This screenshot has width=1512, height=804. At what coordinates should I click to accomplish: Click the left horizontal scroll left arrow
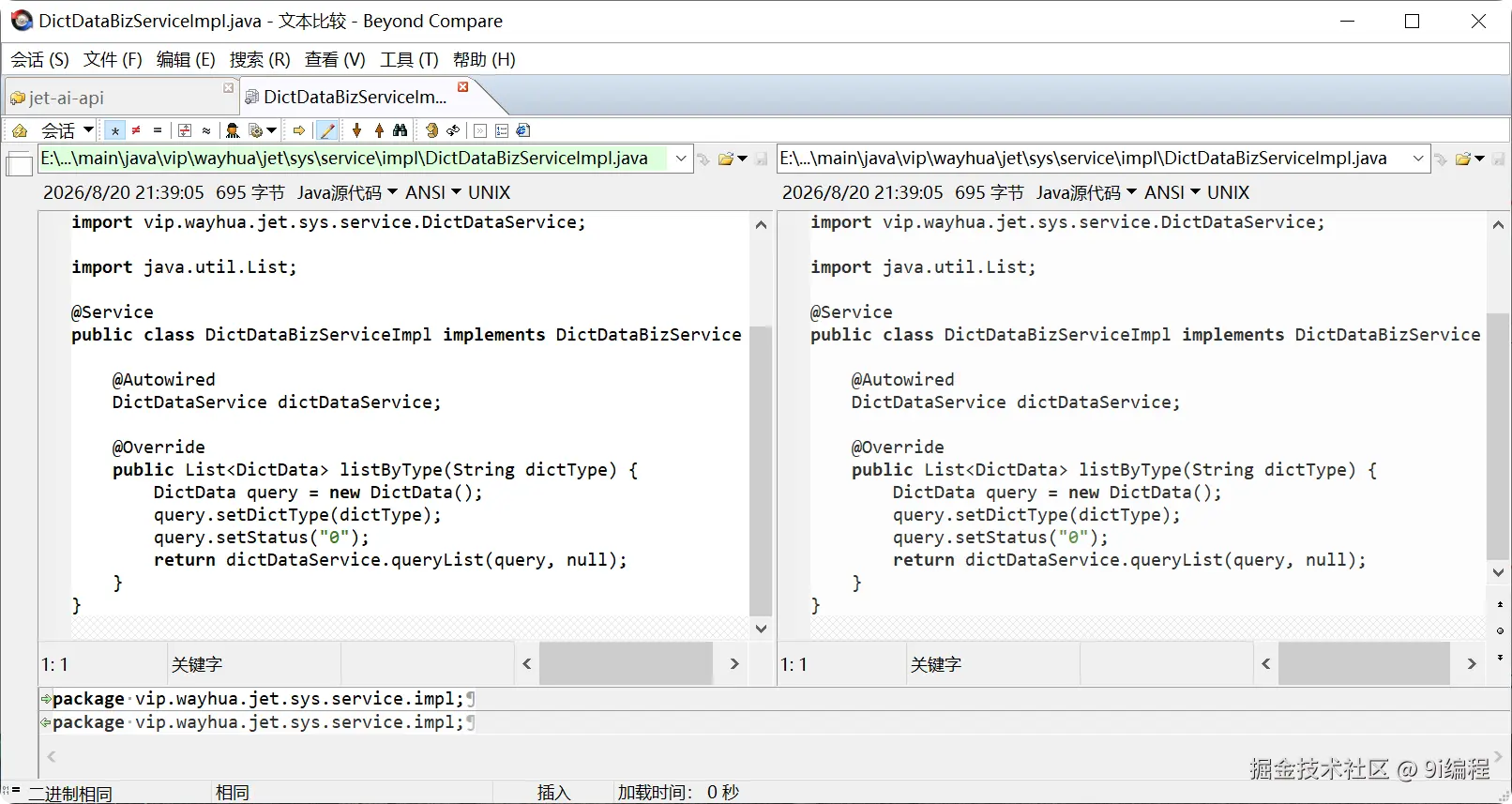tap(526, 663)
